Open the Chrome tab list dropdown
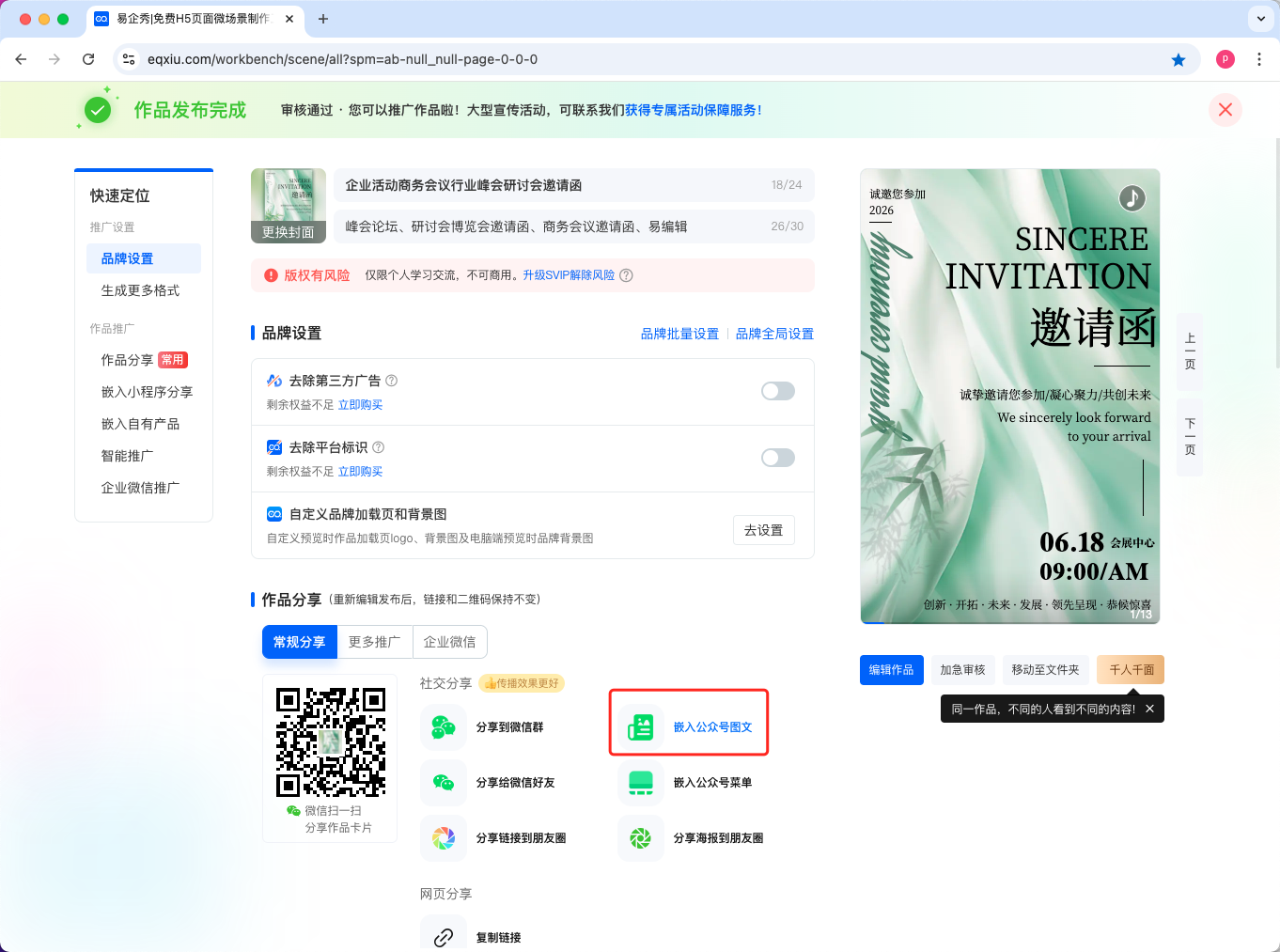Screen dimensions: 1280x952 pos(1260,19)
